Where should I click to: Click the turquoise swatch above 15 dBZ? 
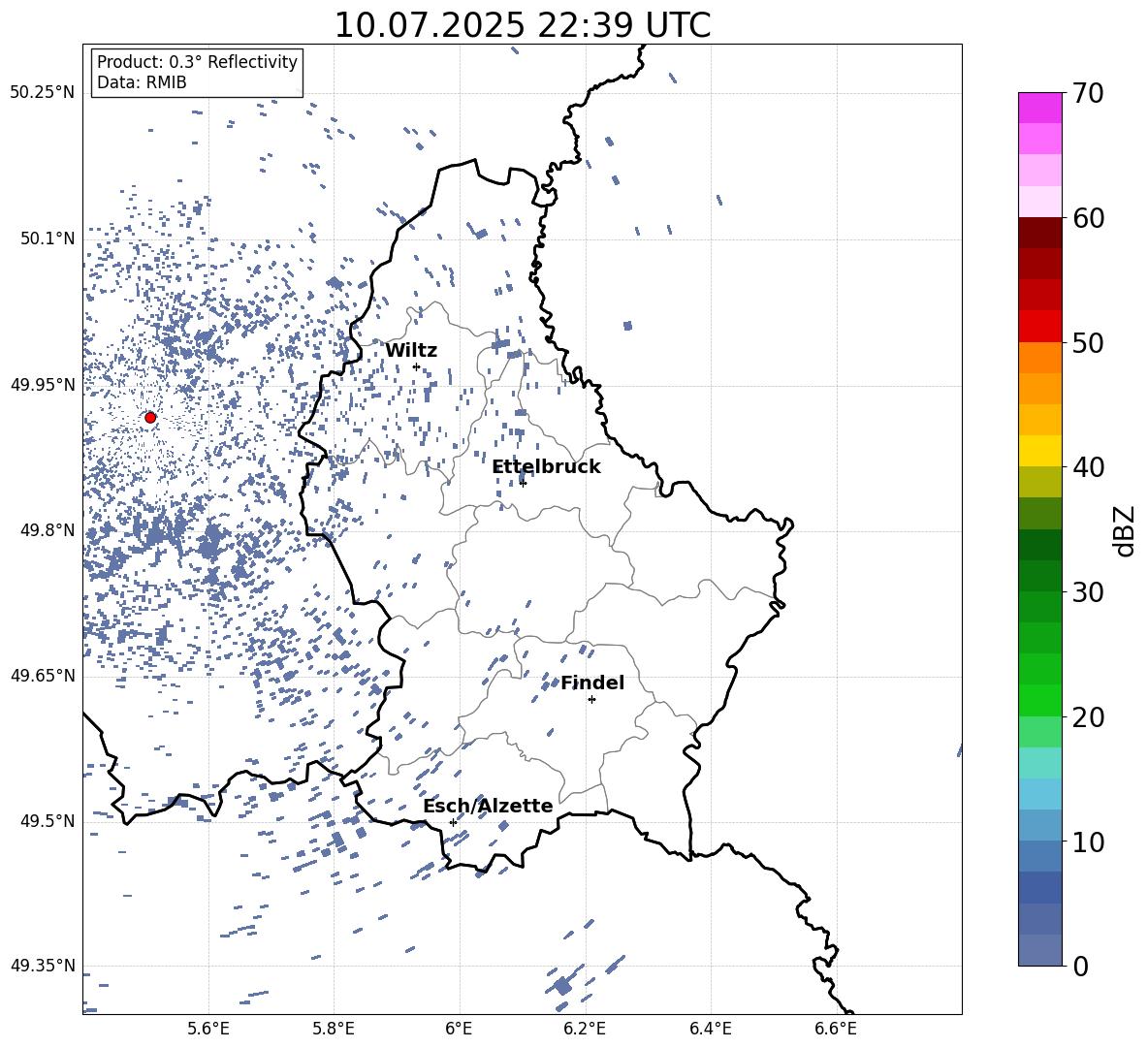pos(1039,763)
